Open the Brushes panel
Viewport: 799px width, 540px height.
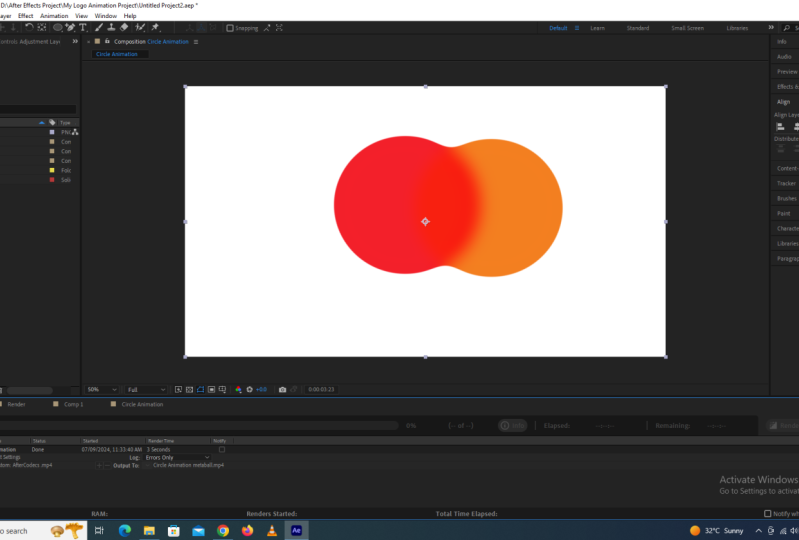[x=787, y=199]
